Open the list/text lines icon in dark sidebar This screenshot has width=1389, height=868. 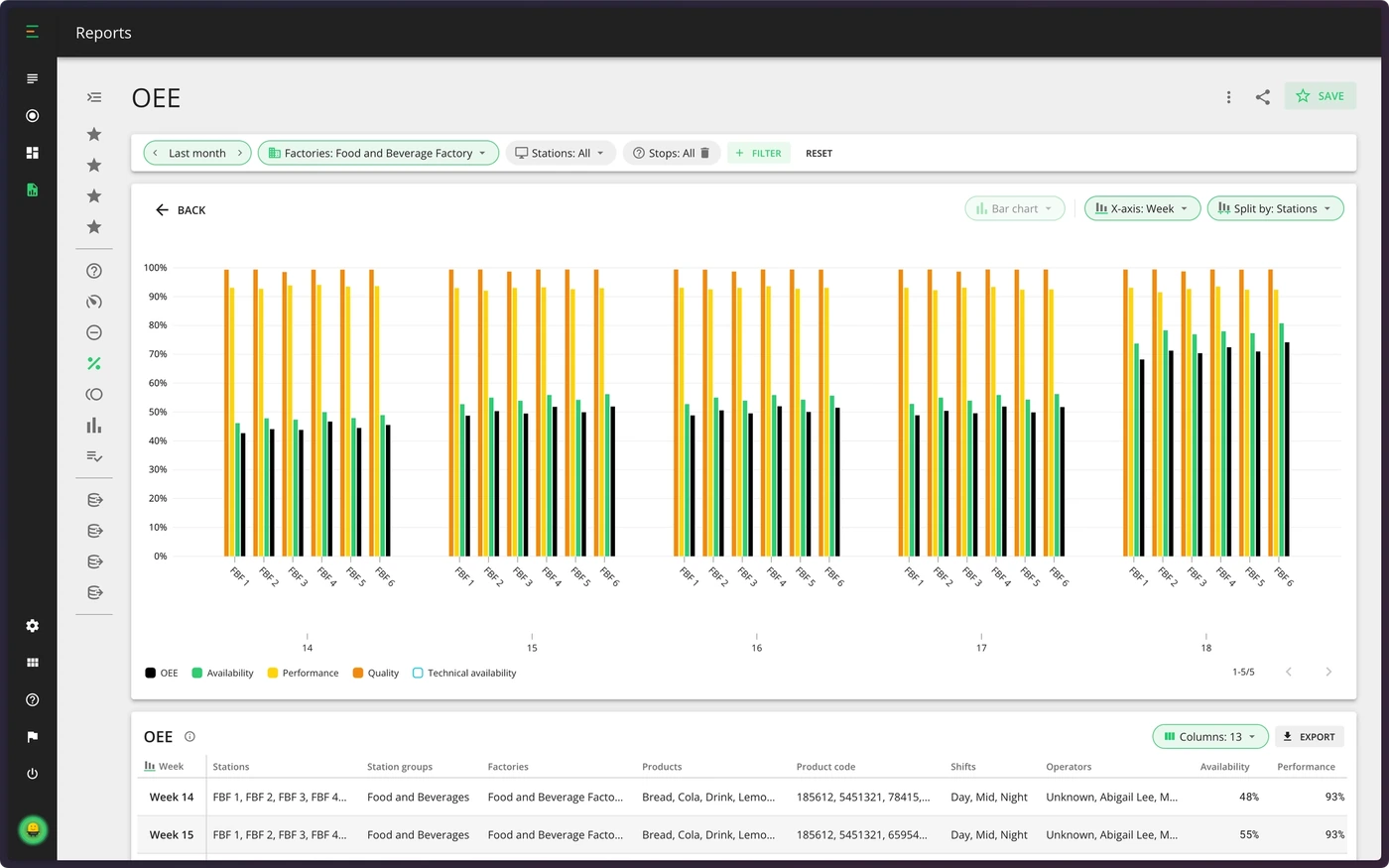(x=32, y=78)
